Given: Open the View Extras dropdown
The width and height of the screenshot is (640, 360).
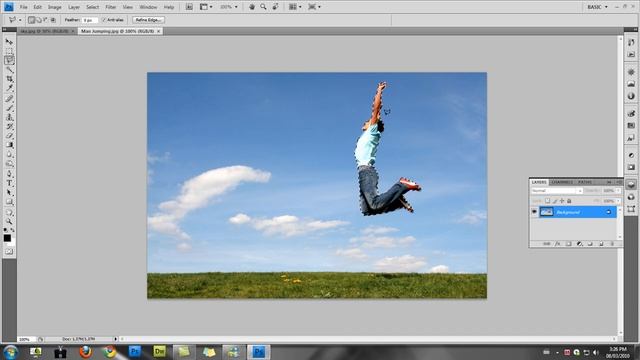Looking at the screenshot, I should pyautogui.click(x=206, y=7).
